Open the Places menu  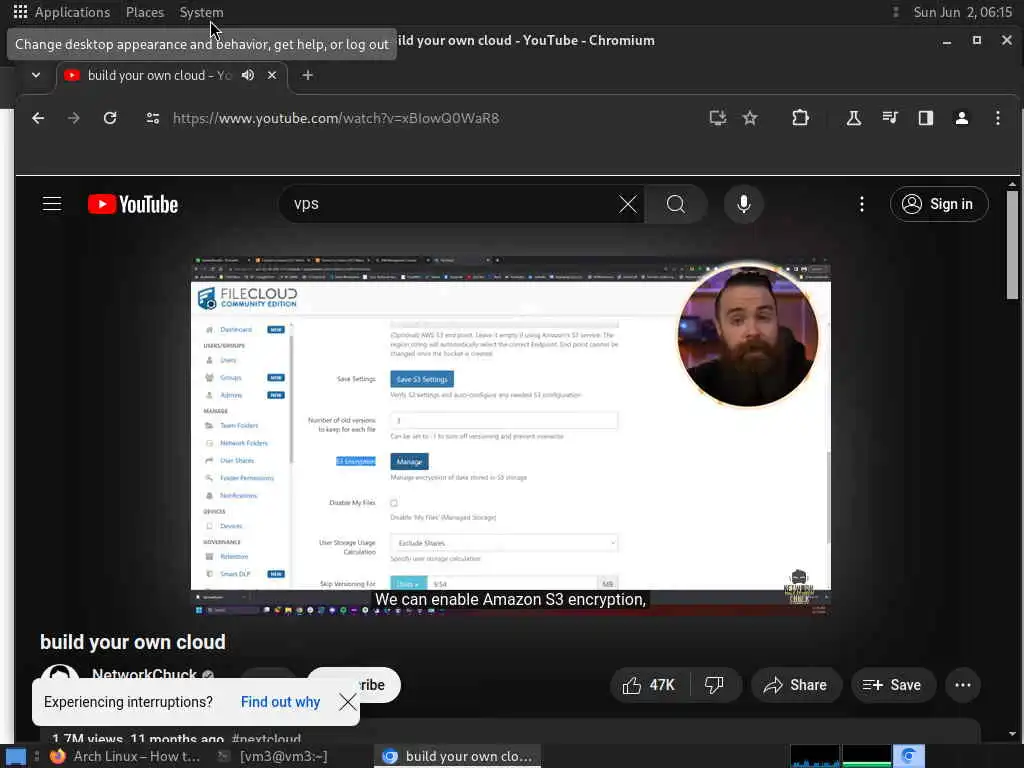[x=144, y=12]
